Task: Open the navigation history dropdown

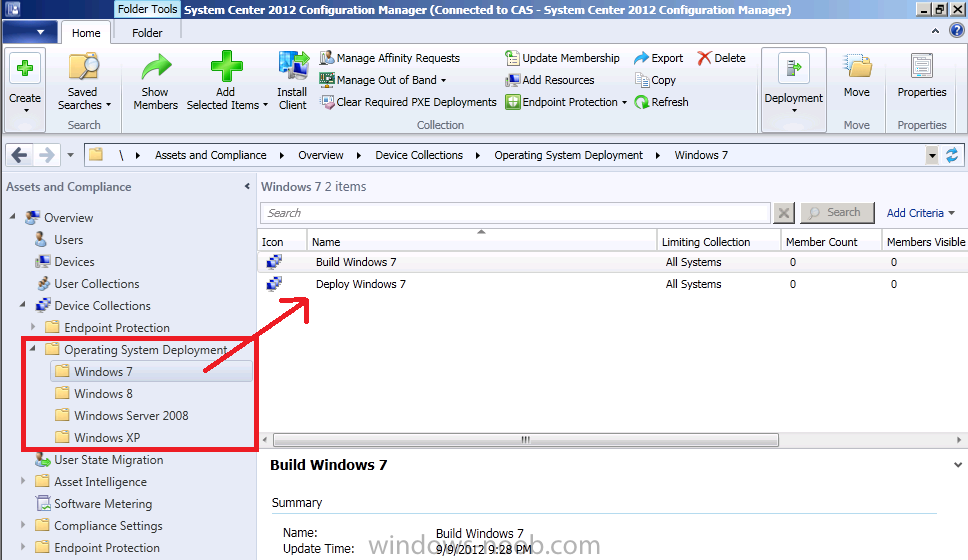Action: [x=70, y=155]
